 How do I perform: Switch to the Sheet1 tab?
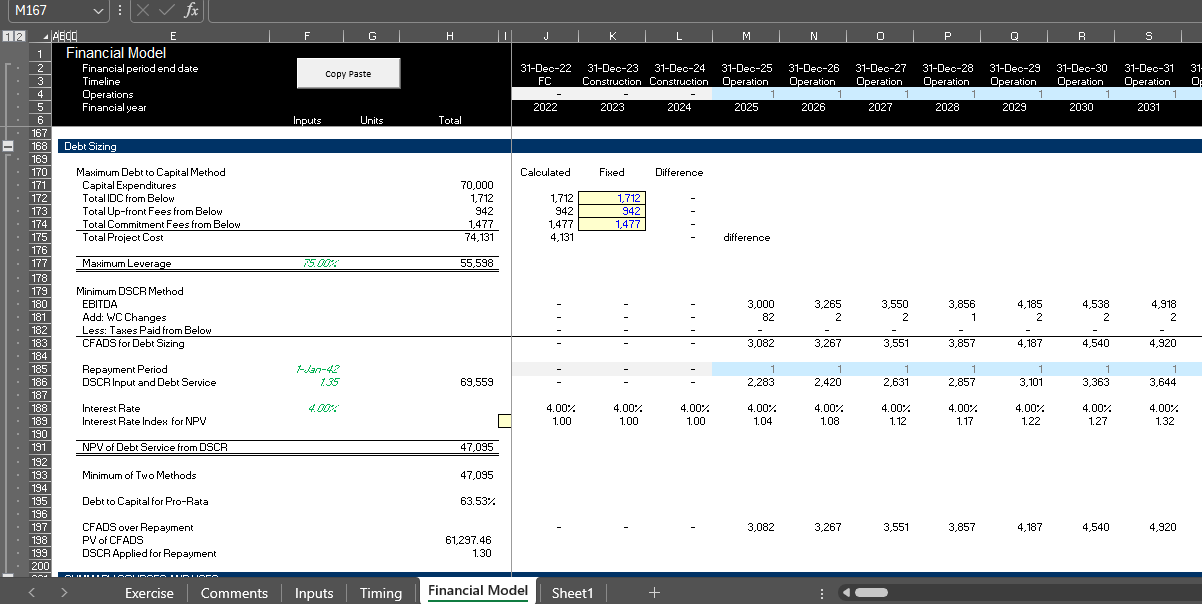click(572, 593)
